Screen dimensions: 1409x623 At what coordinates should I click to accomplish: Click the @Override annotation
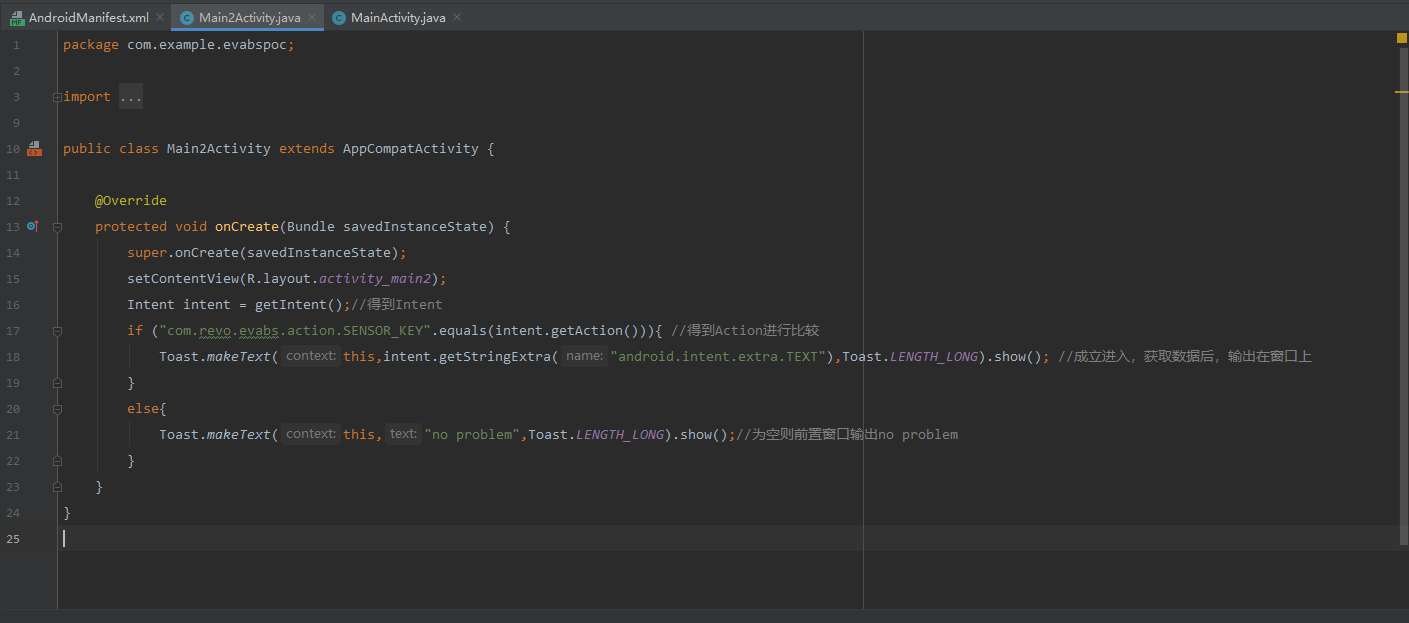(131, 201)
